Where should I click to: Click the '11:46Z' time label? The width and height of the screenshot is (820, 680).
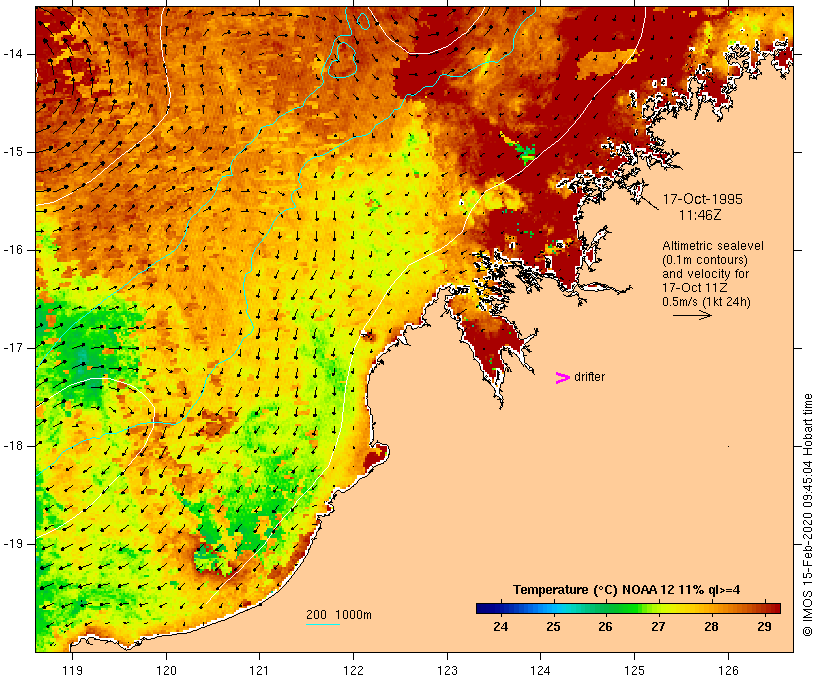tap(700, 215)
